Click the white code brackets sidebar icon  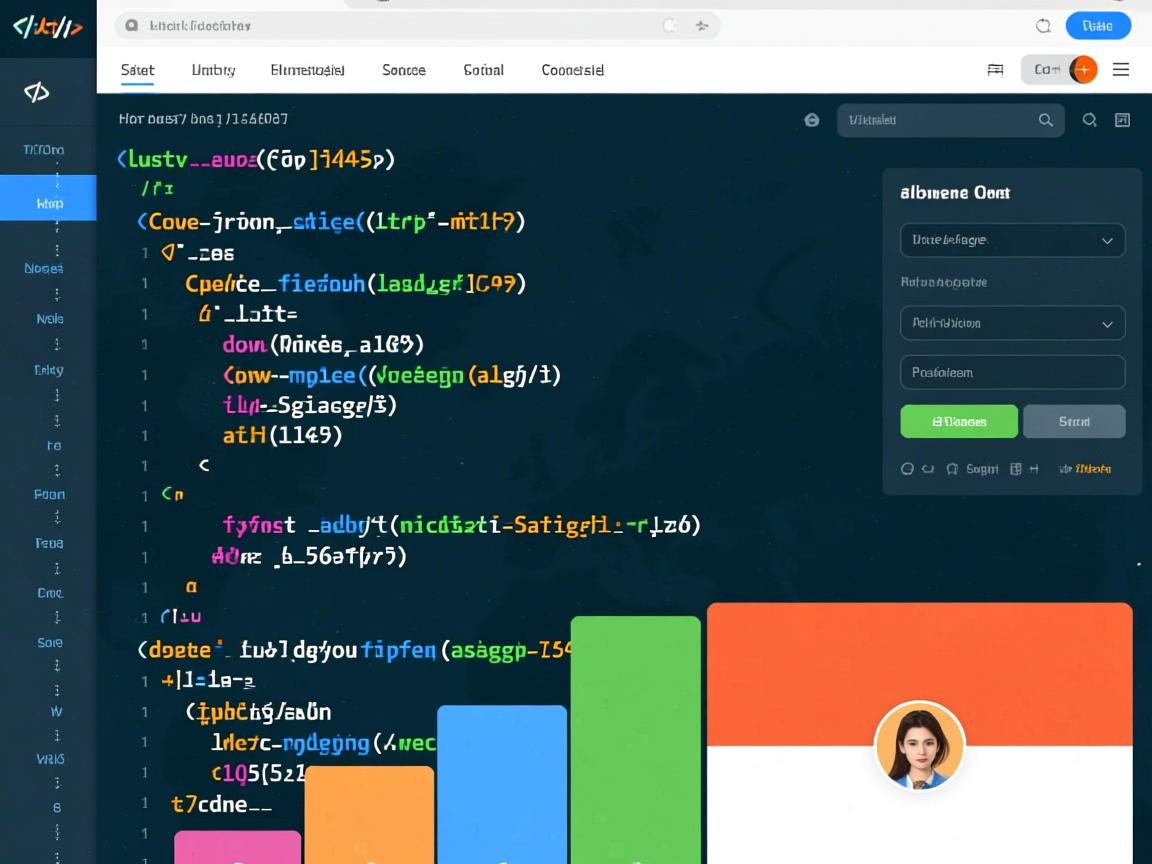[37, 93]
